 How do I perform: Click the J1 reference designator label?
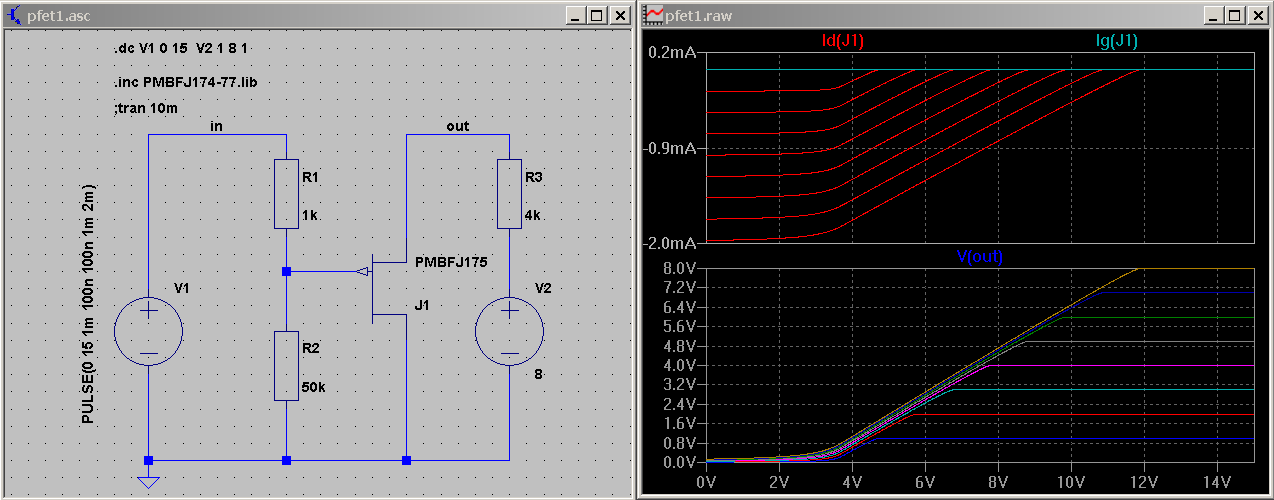422,306
